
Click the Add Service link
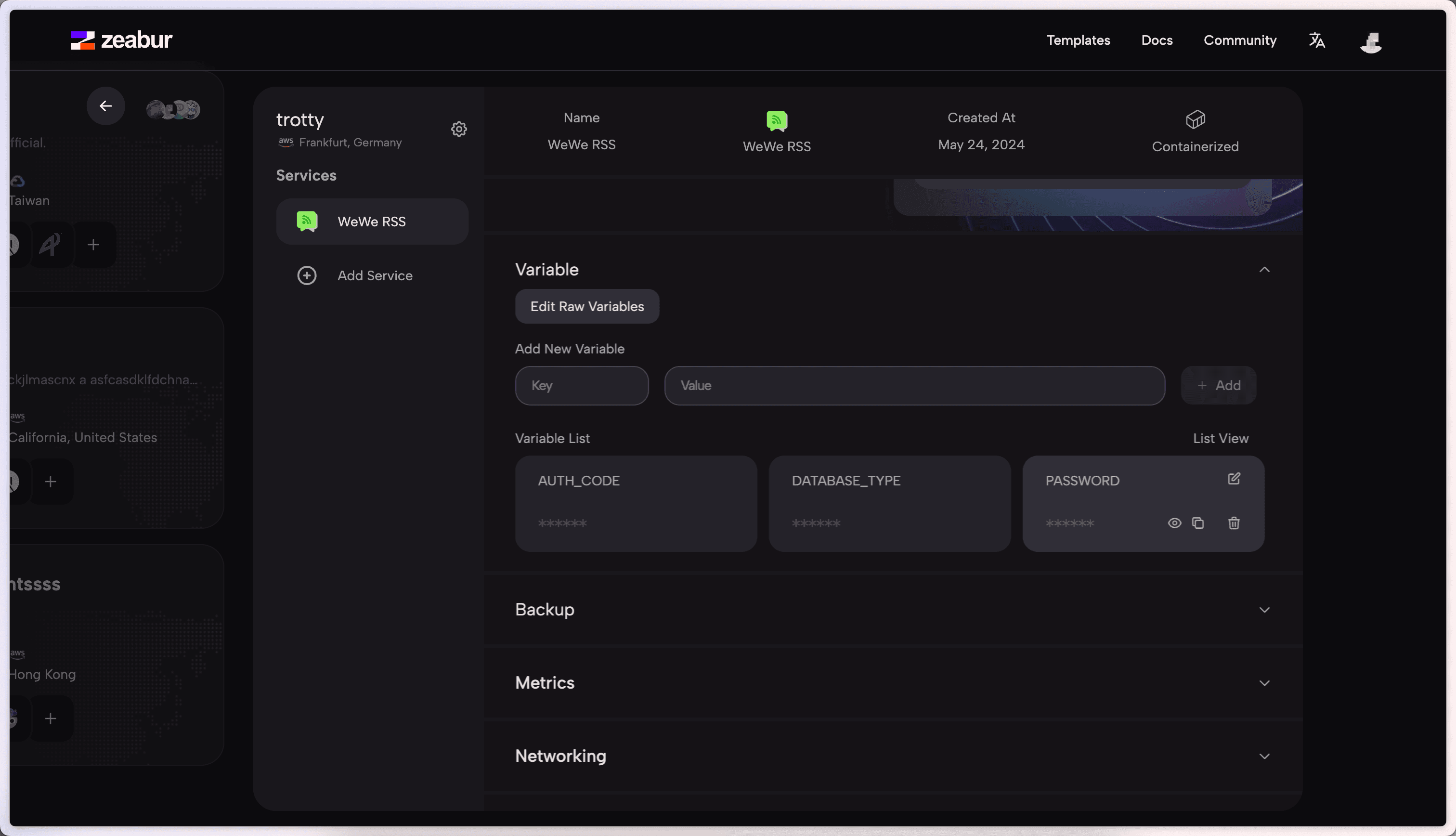pos(375,275)
